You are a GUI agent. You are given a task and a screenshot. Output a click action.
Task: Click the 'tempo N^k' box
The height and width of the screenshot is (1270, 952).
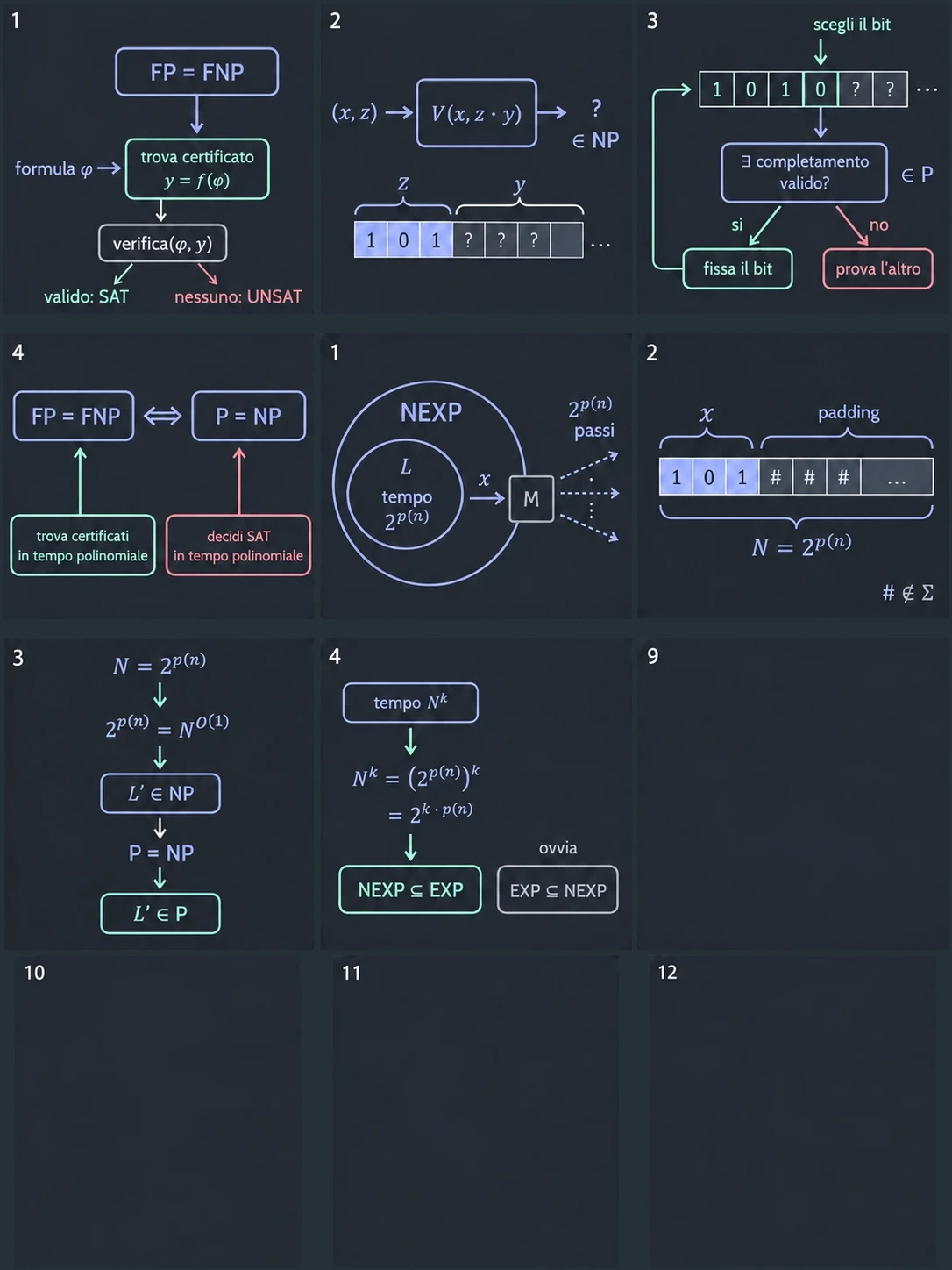[x=410, y=703]
